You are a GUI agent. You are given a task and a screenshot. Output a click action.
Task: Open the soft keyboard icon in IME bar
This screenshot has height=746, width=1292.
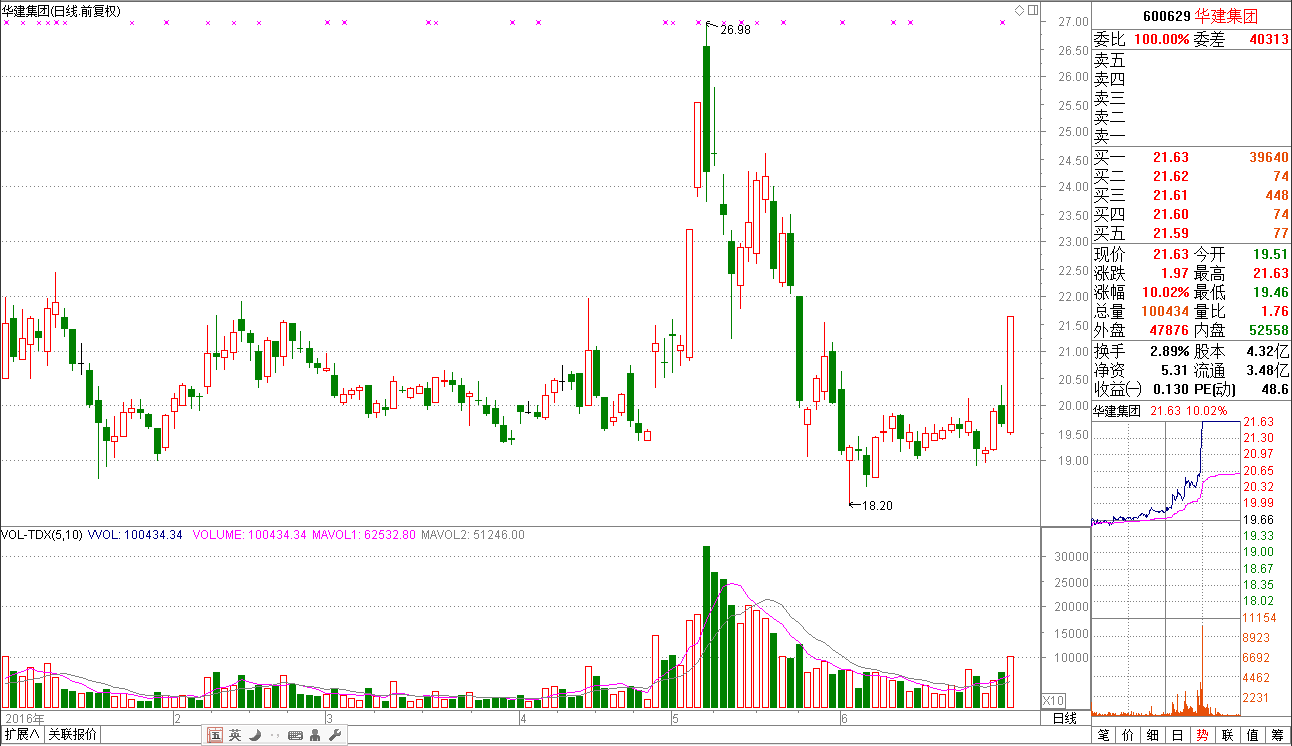295,735
